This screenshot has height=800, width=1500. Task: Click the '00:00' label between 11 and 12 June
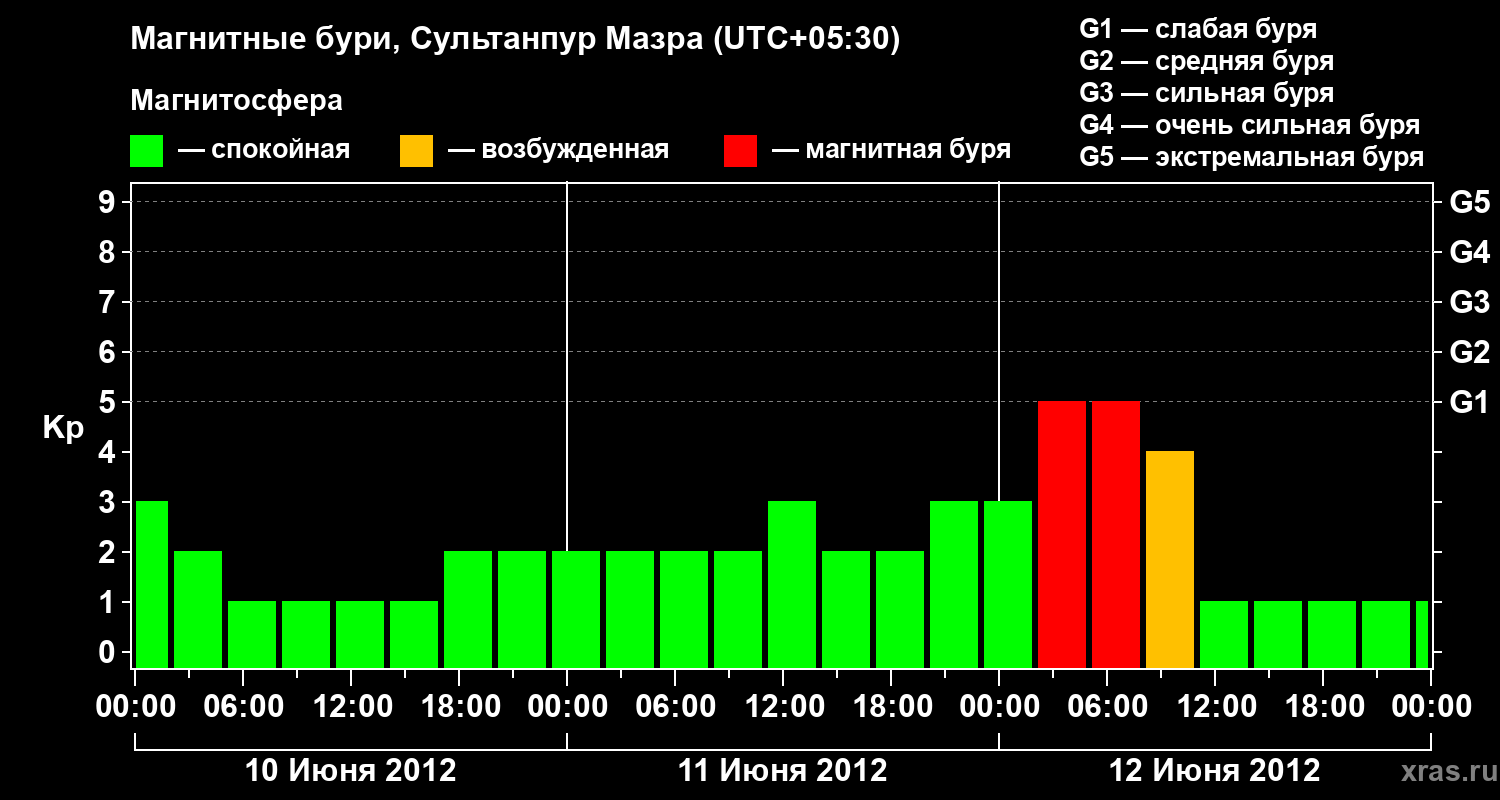click(x=999, y=707)
